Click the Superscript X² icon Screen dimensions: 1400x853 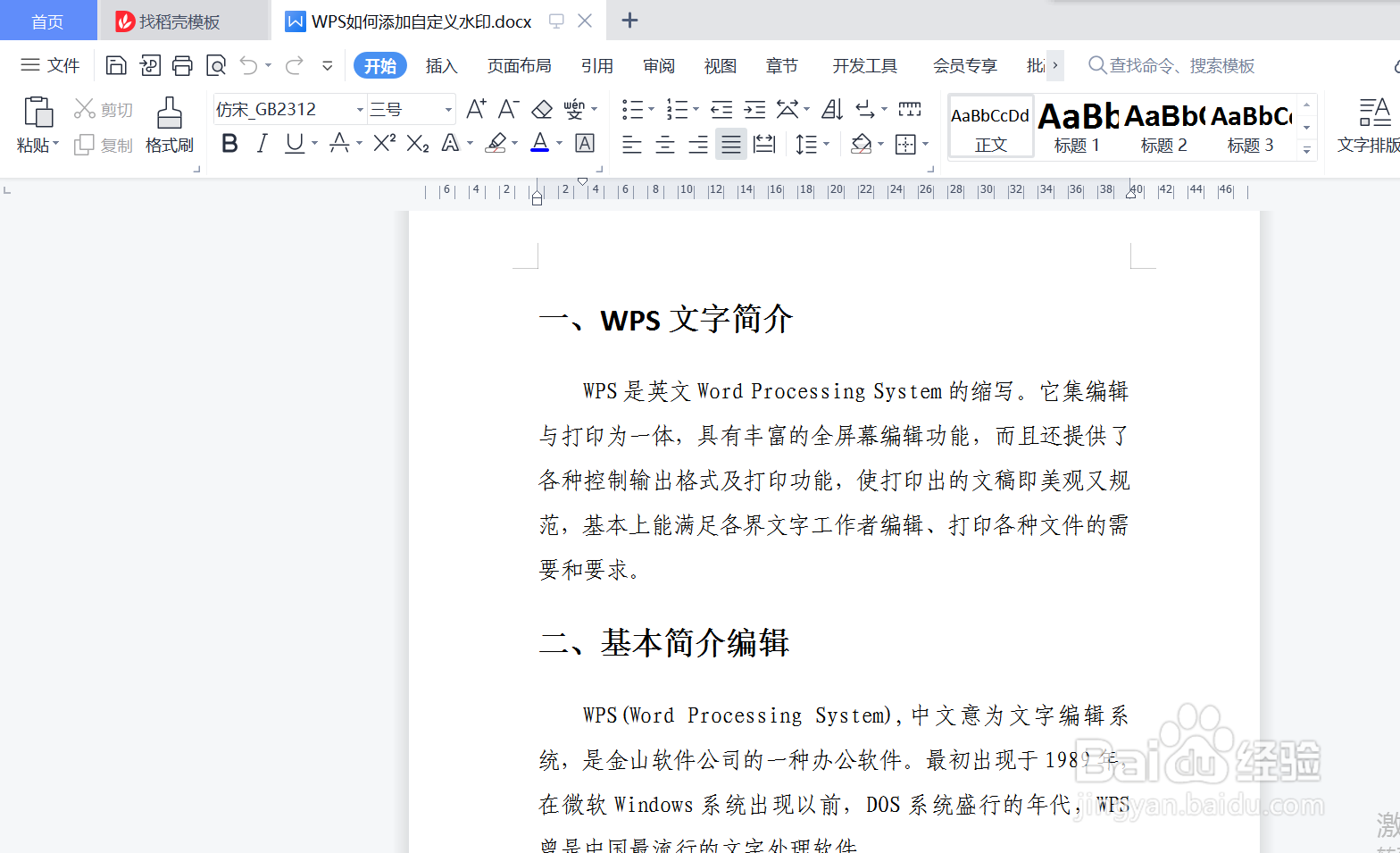(385, 143)
